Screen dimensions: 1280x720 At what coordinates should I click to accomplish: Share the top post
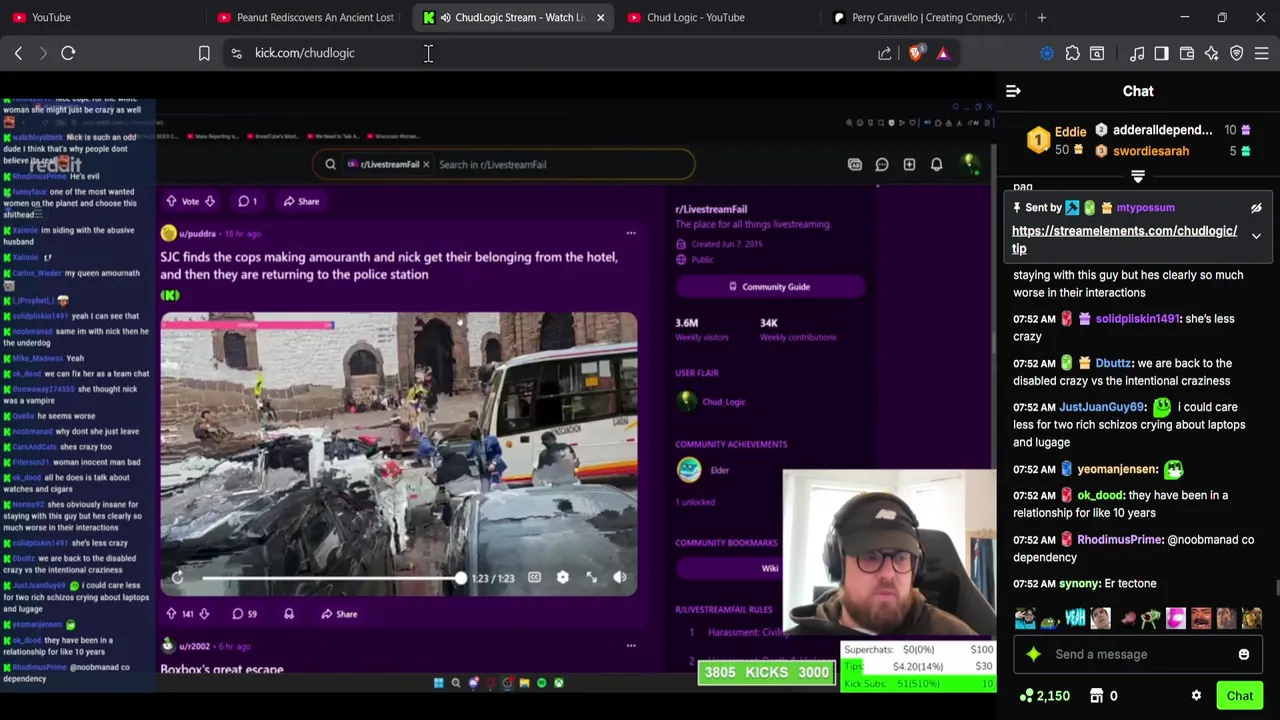(x=301, y=201)
